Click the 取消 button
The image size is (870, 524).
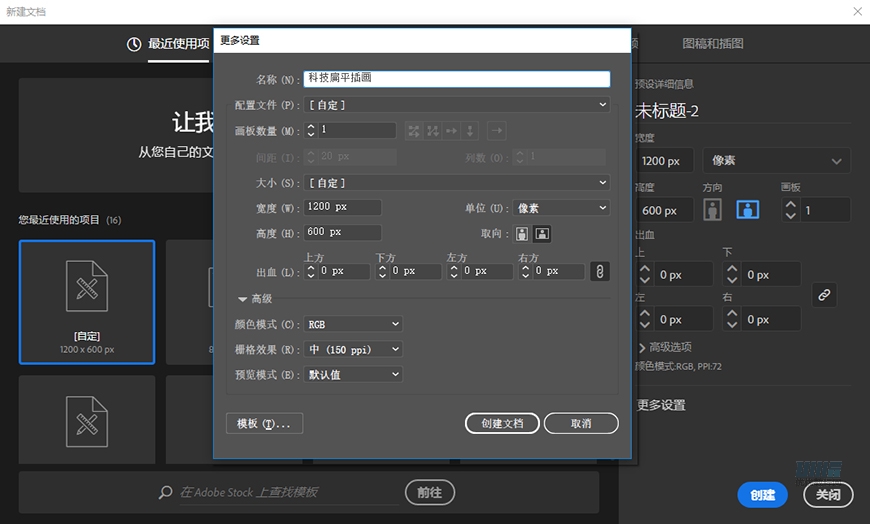point(581,423)
